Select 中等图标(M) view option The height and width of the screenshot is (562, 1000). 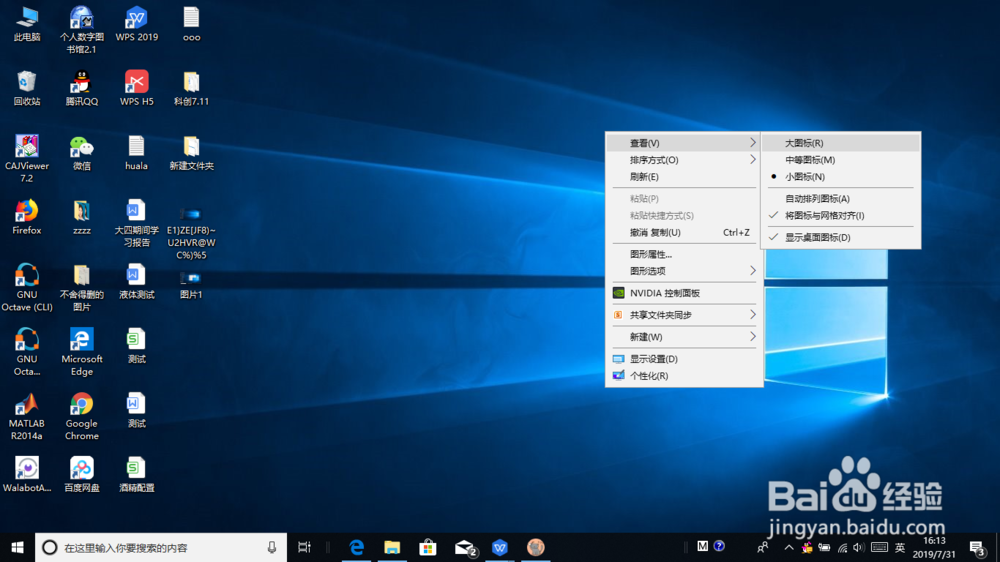pyautogui.click(x=841, y=160)
